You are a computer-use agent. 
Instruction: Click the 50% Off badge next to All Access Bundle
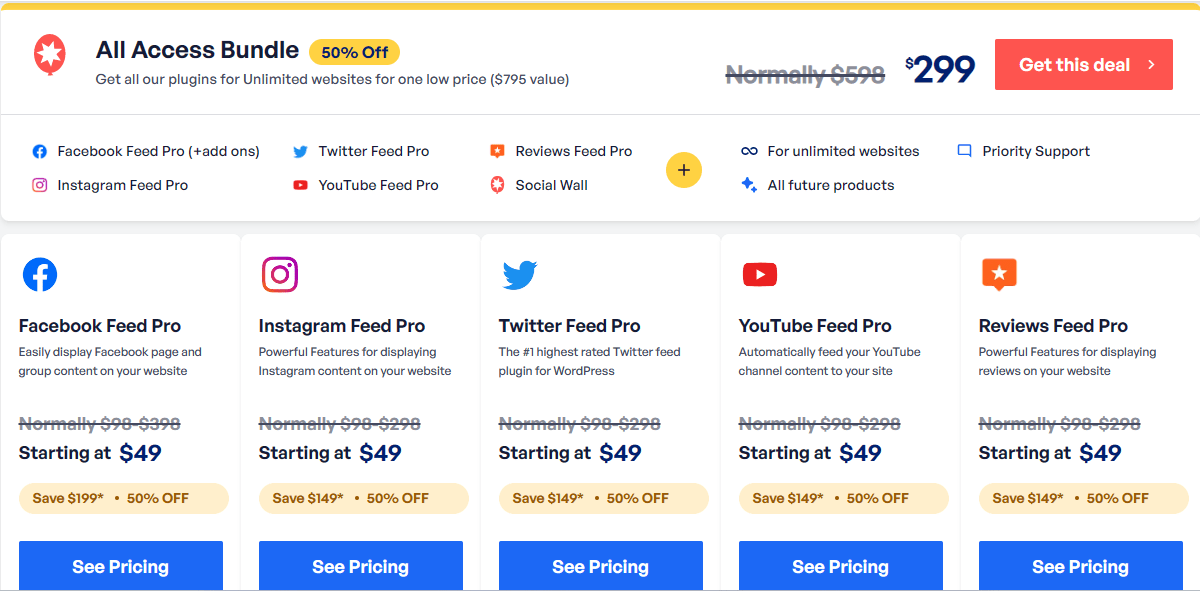click(354, 50)
